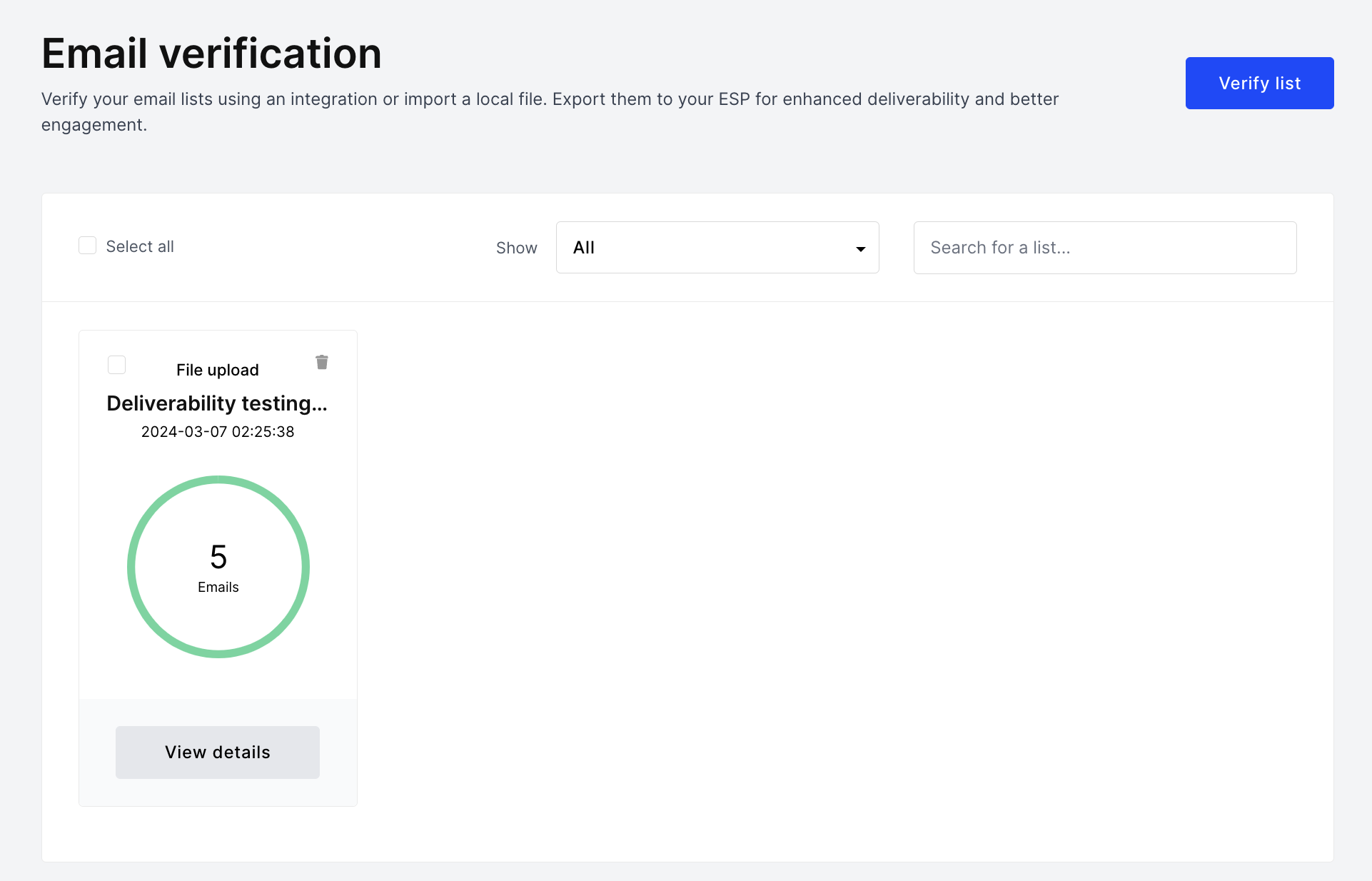Image resolution: width=1372 pixels, height=881 pixels.
Task: Click the Deliverability testing... list title
Action: tap(217, 403)
